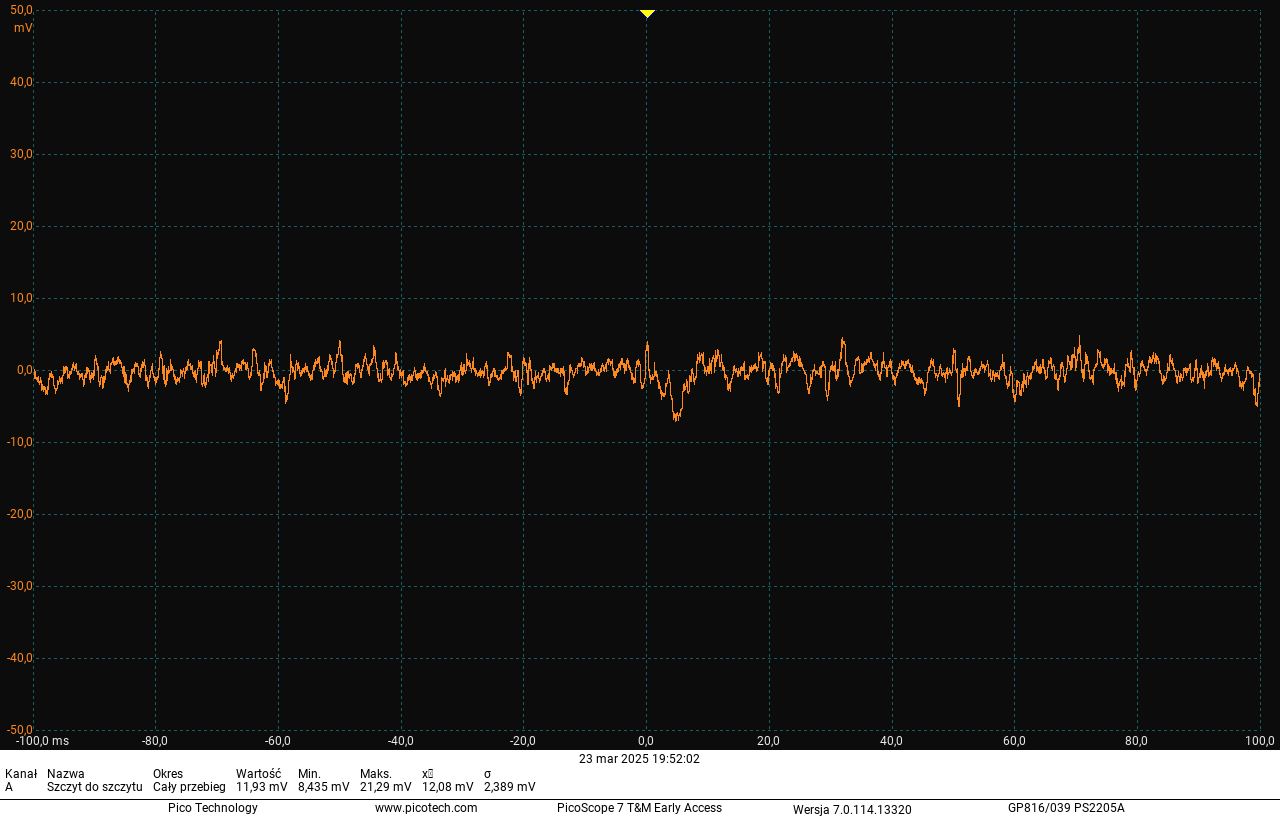Select the 11,93 mV value cell
Screen dimensions: 1280x816
[x=262, y=787]
